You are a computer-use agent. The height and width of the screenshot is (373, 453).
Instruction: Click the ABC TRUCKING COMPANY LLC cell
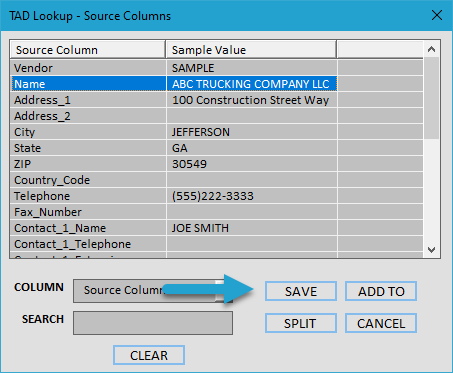[x=252, y=84]
